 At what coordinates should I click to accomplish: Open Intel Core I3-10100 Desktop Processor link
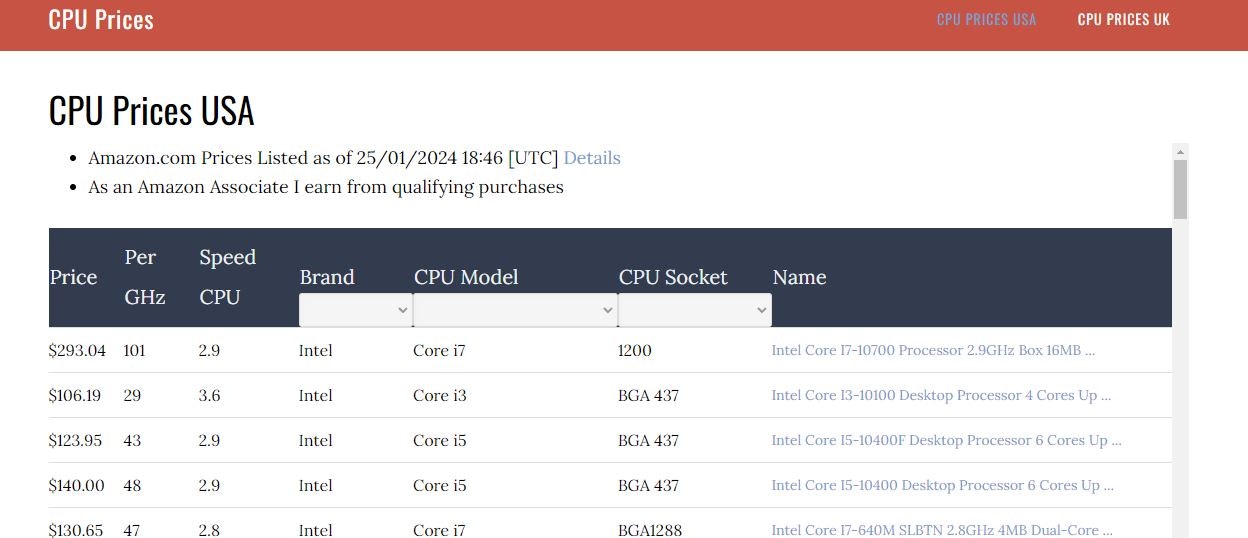(940, 396)
